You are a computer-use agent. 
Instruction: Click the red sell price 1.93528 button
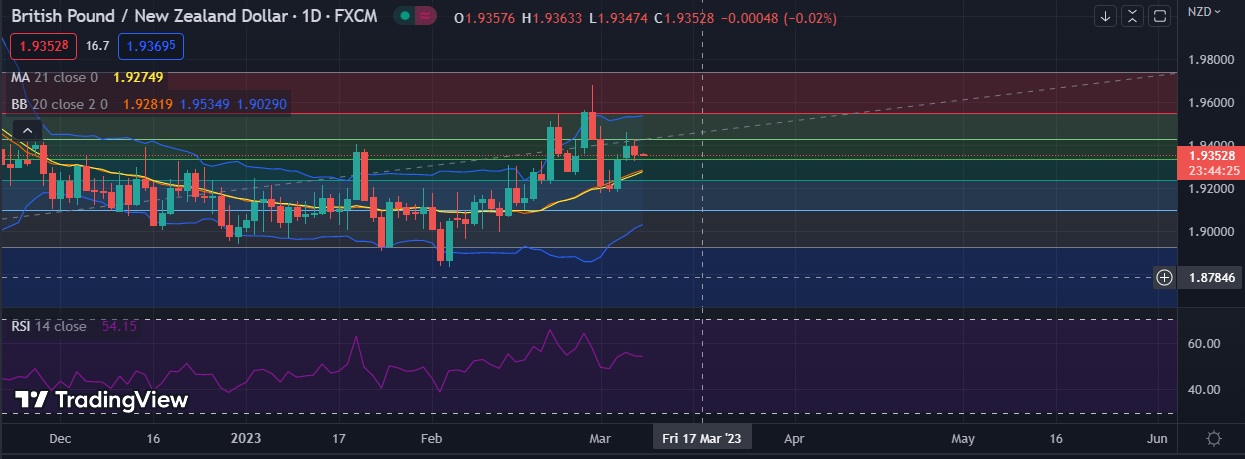[42, 46]
